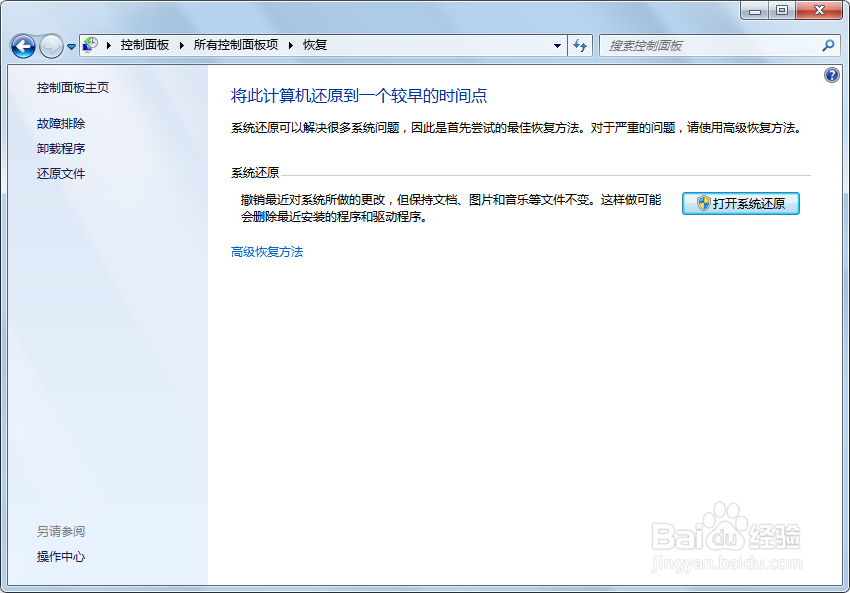This screenshot has width=850, height=593.
Task: Click the Refresh icon in the address bar
Action: pos(580,45)
